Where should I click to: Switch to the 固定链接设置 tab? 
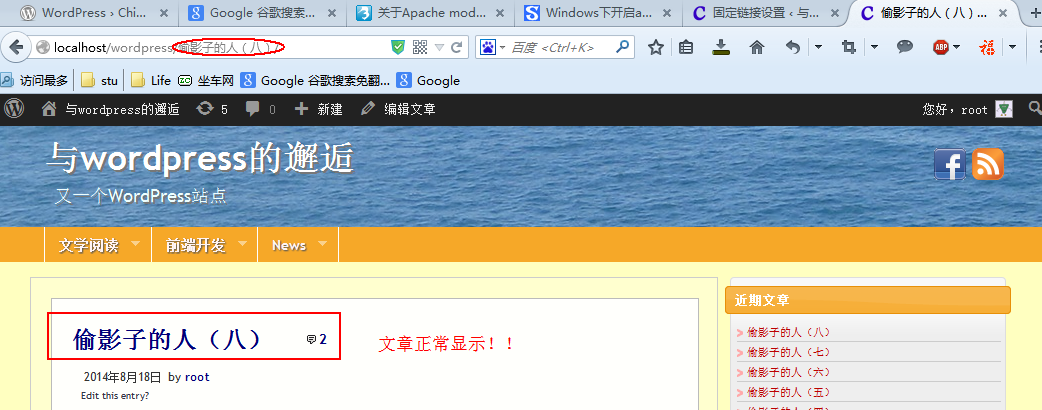(766, 13)
